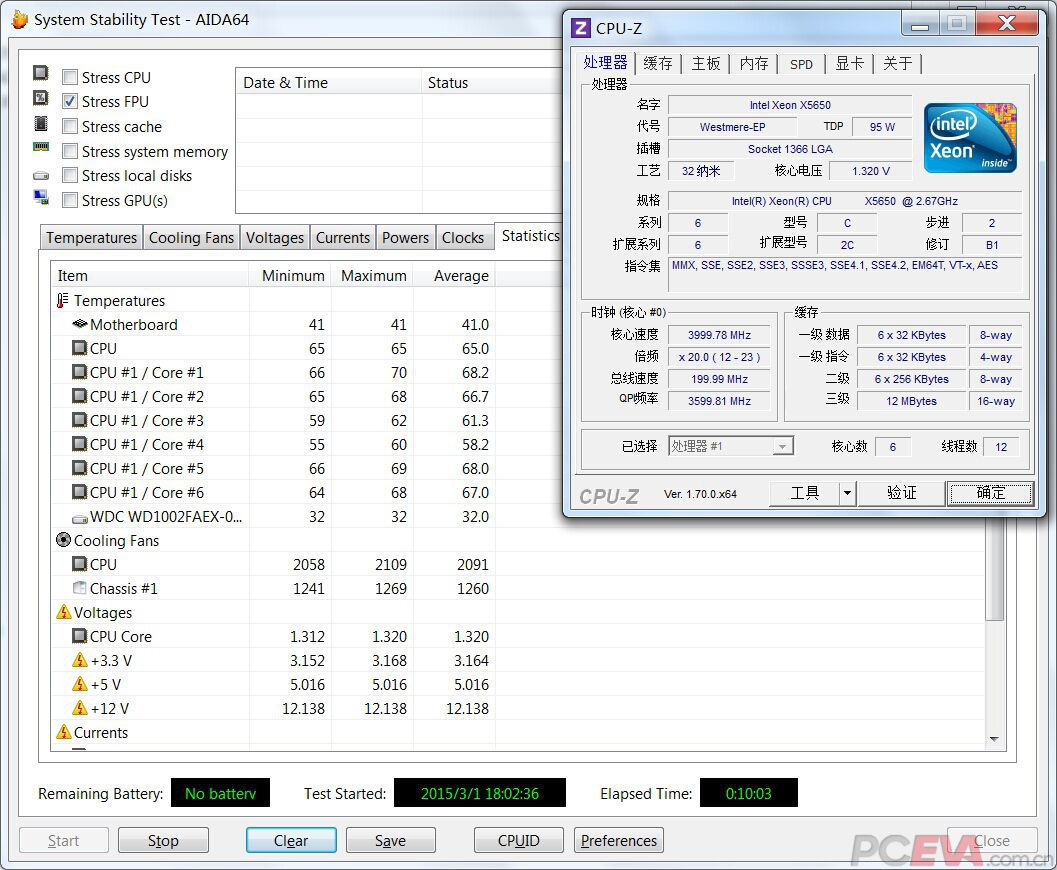Open the processor selection dropdown
This screenshot has width=1057, height=870.
(783, 447)
